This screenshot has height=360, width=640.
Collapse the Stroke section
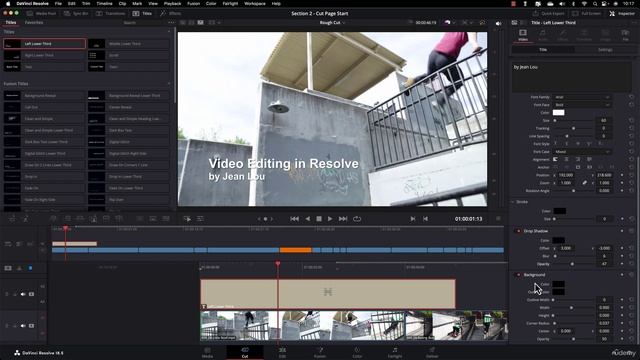pyautogui.click(x=513, y=202)
